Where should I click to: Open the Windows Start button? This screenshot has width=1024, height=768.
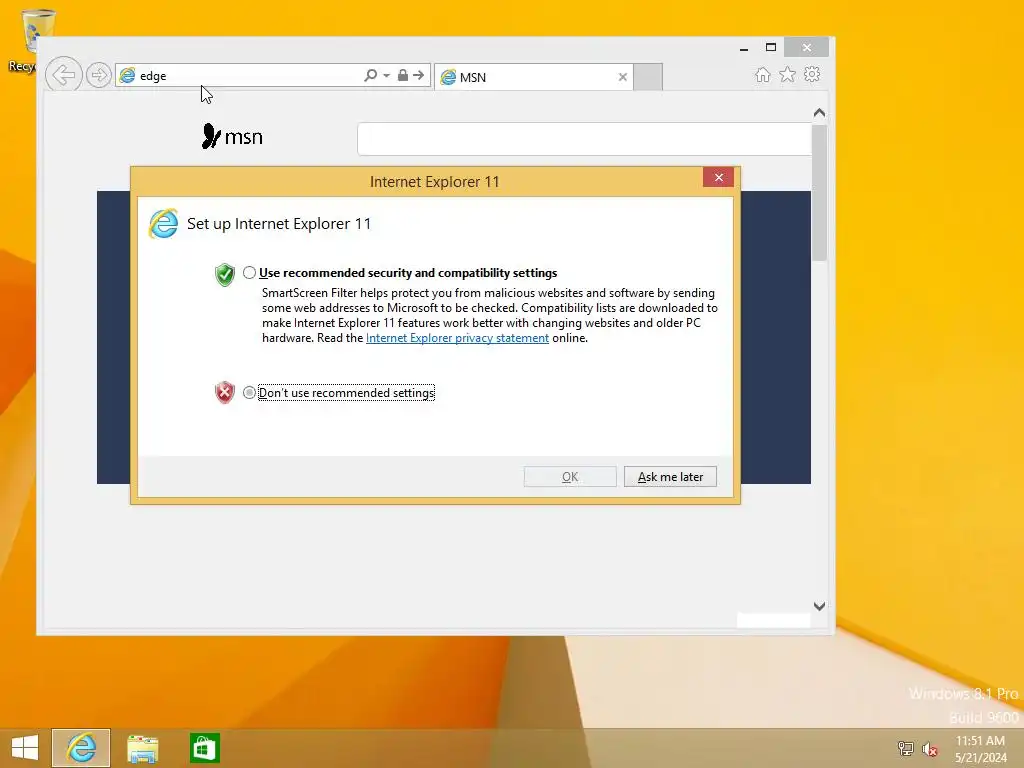25,748
